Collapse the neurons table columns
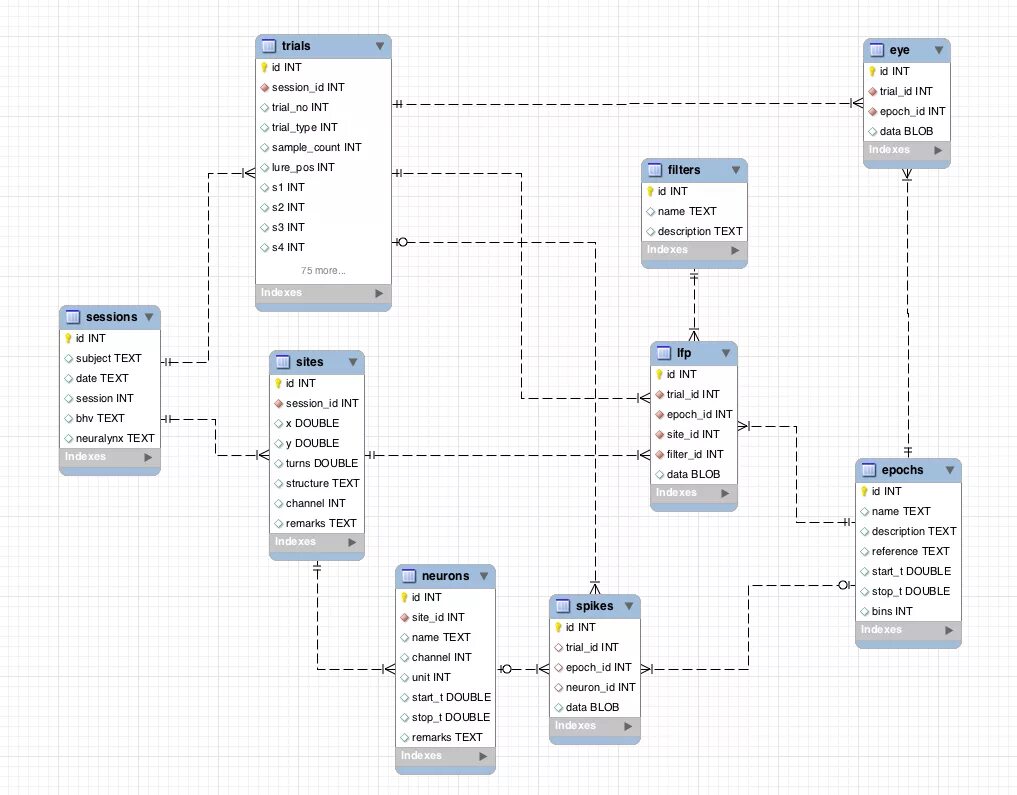The image size is (1017, 795). coord(484,576)
